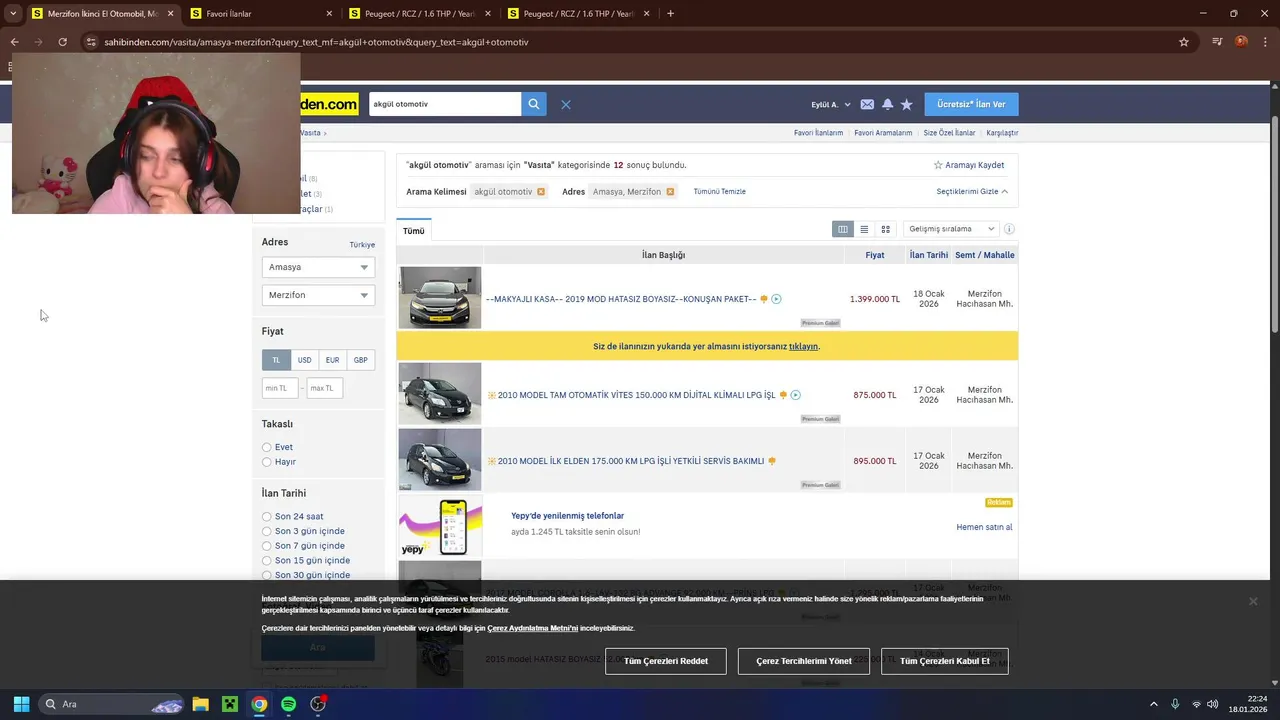The height and width of the screenshot is (720, 1280).
Task: Click the max TL price field
Action: point(325,388)
